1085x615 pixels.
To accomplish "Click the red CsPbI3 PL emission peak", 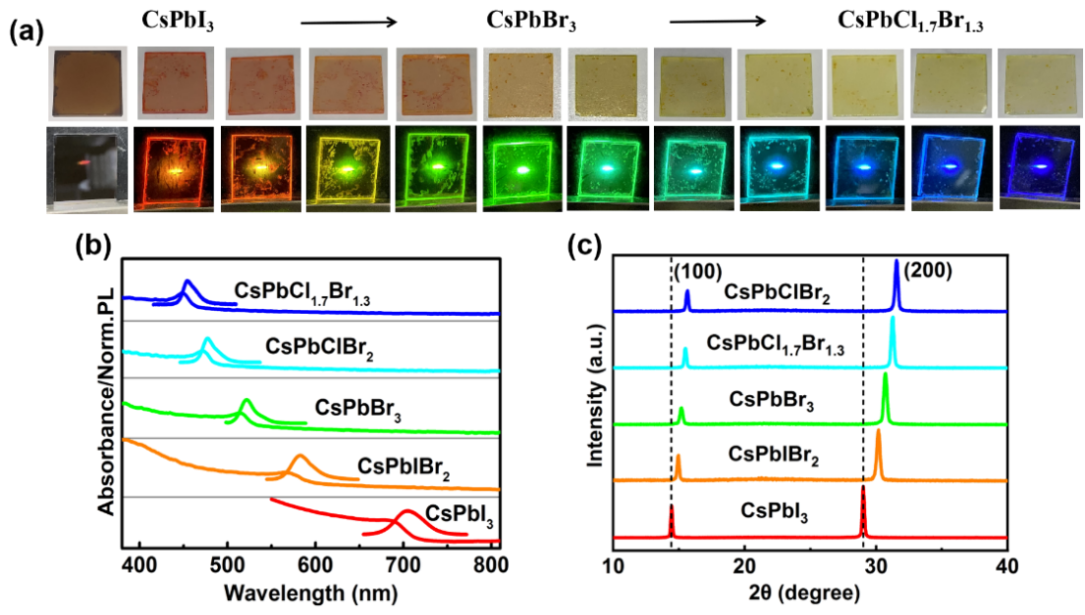I will click(405, 514).
